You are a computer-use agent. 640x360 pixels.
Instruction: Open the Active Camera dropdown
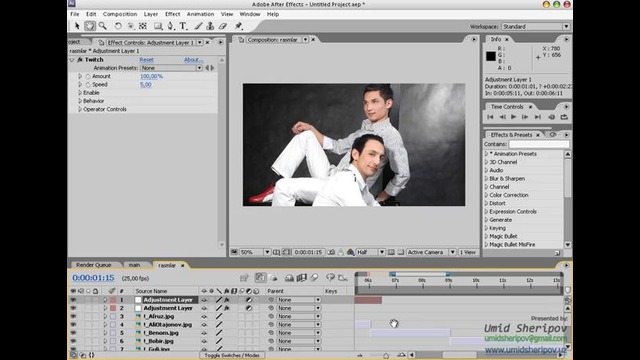(431, 252)
